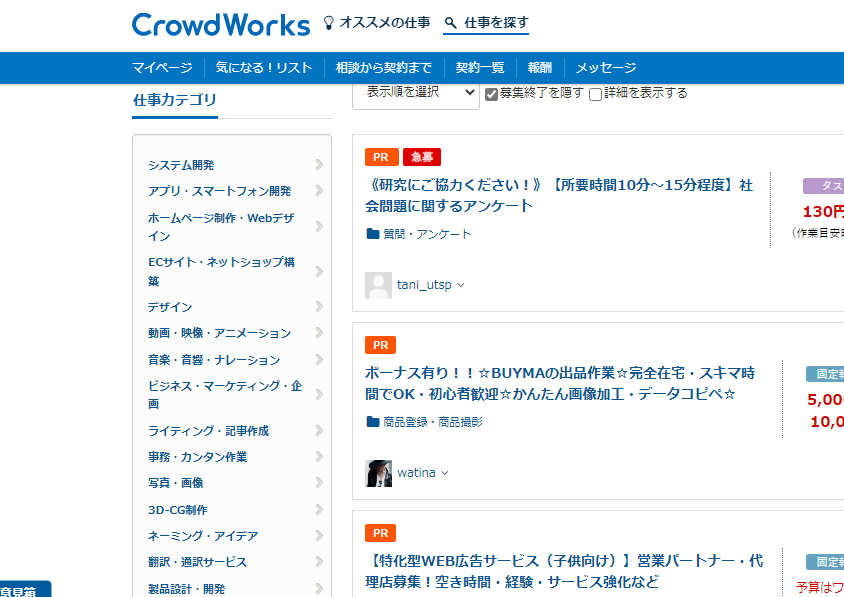Click watina username
844x597 pixels.
click(x=416, y=473)
